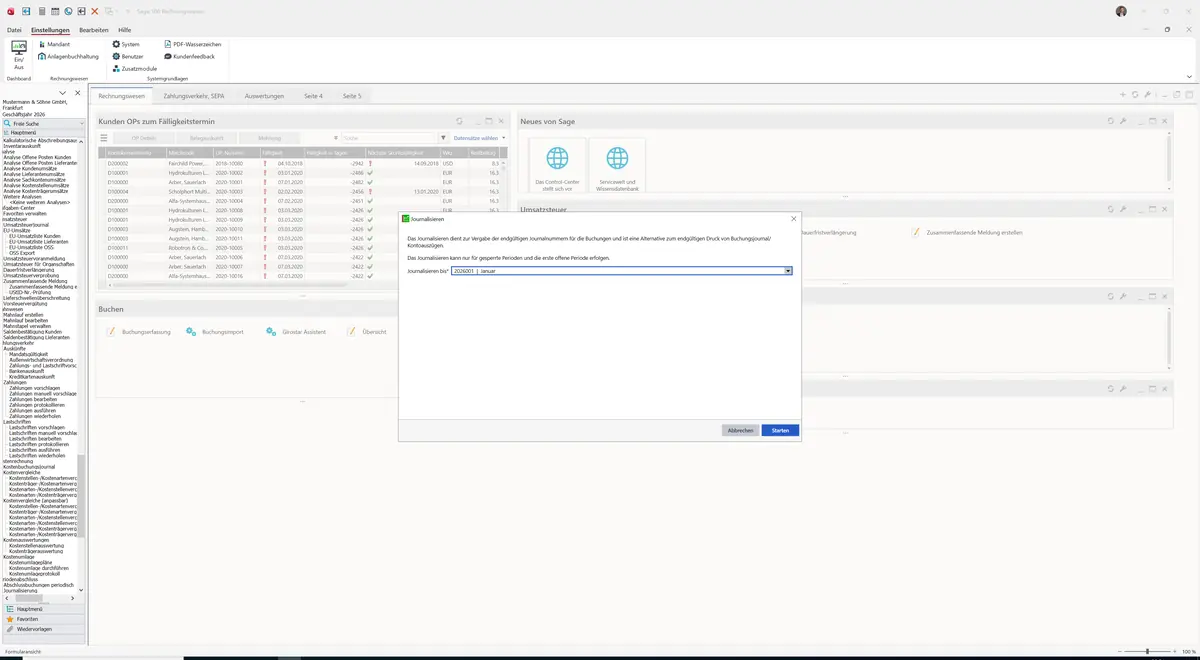Open the Freie Suche dropdown in sidebar

tap(81, 123)
